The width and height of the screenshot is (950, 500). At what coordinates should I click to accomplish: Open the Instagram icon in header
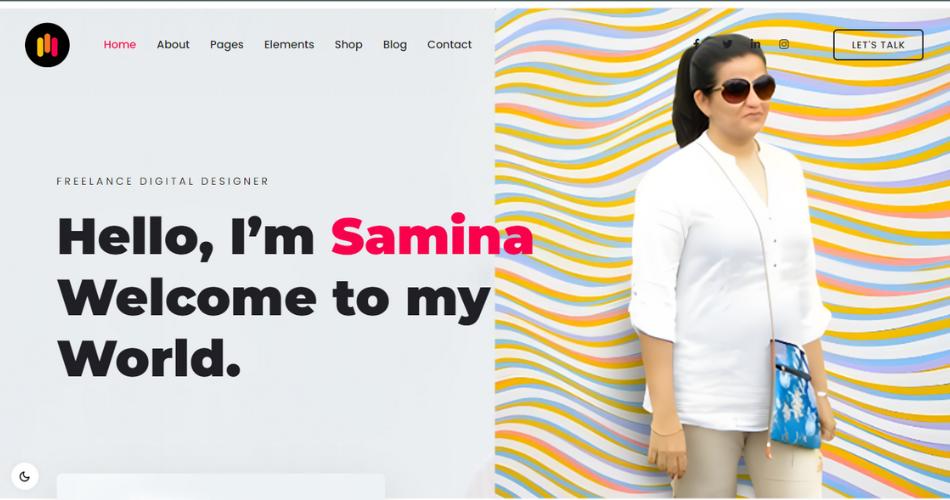point(784,44)
